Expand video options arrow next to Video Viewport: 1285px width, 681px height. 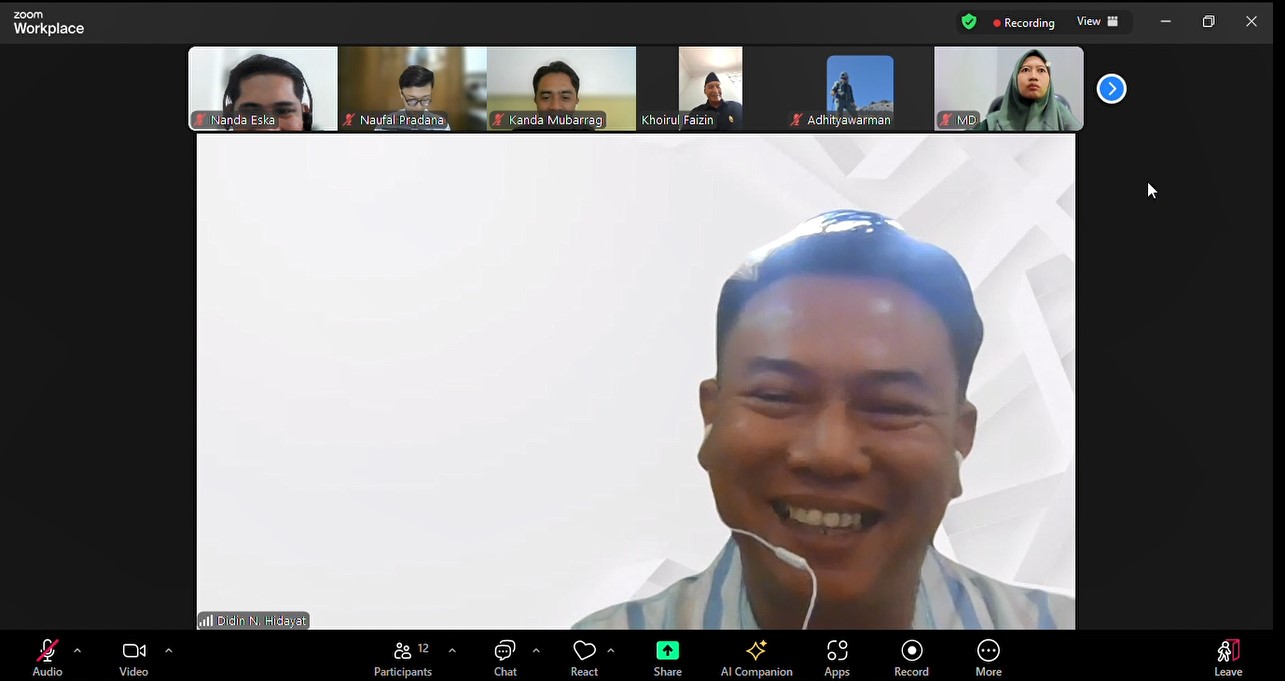[168, 651]
